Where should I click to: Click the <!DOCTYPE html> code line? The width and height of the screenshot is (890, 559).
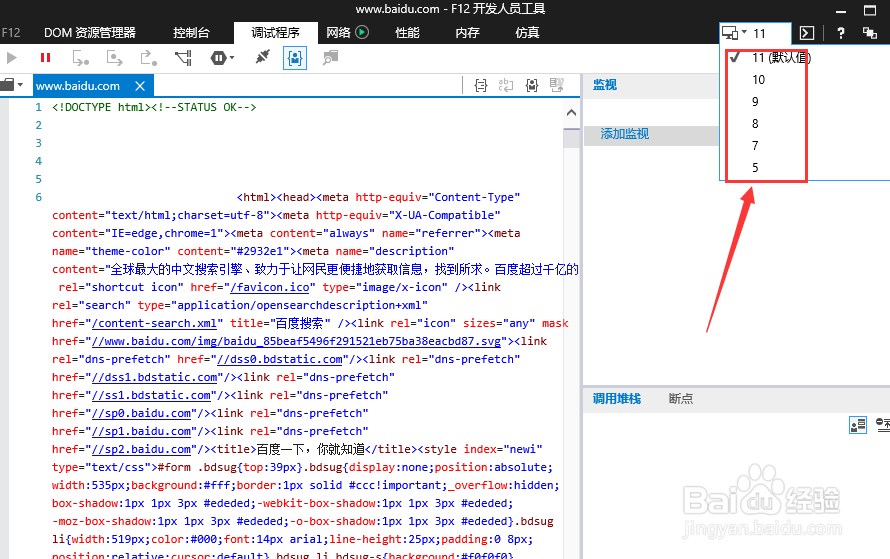click(x=154, y=107)
